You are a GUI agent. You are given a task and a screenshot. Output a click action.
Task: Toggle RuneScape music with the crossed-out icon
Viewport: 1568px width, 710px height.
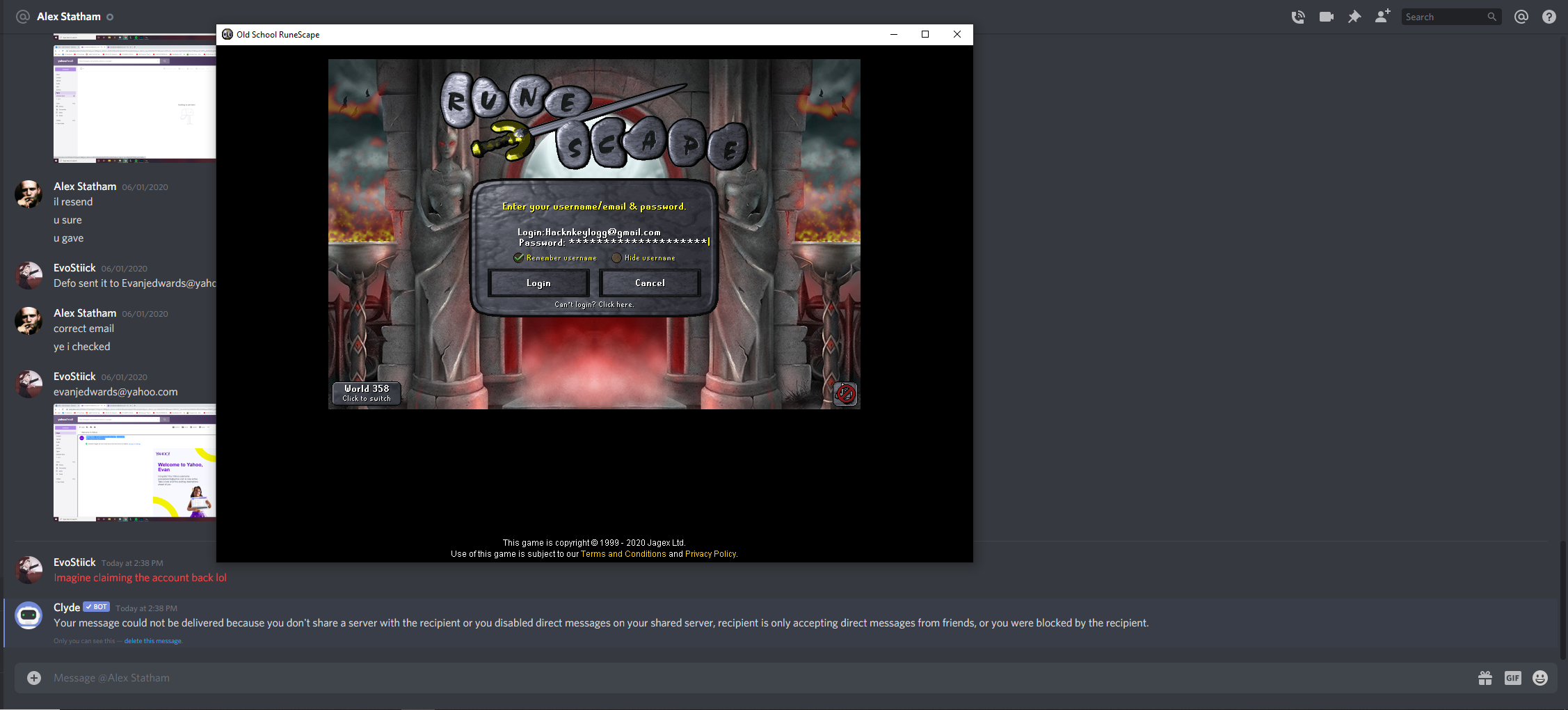845,394
